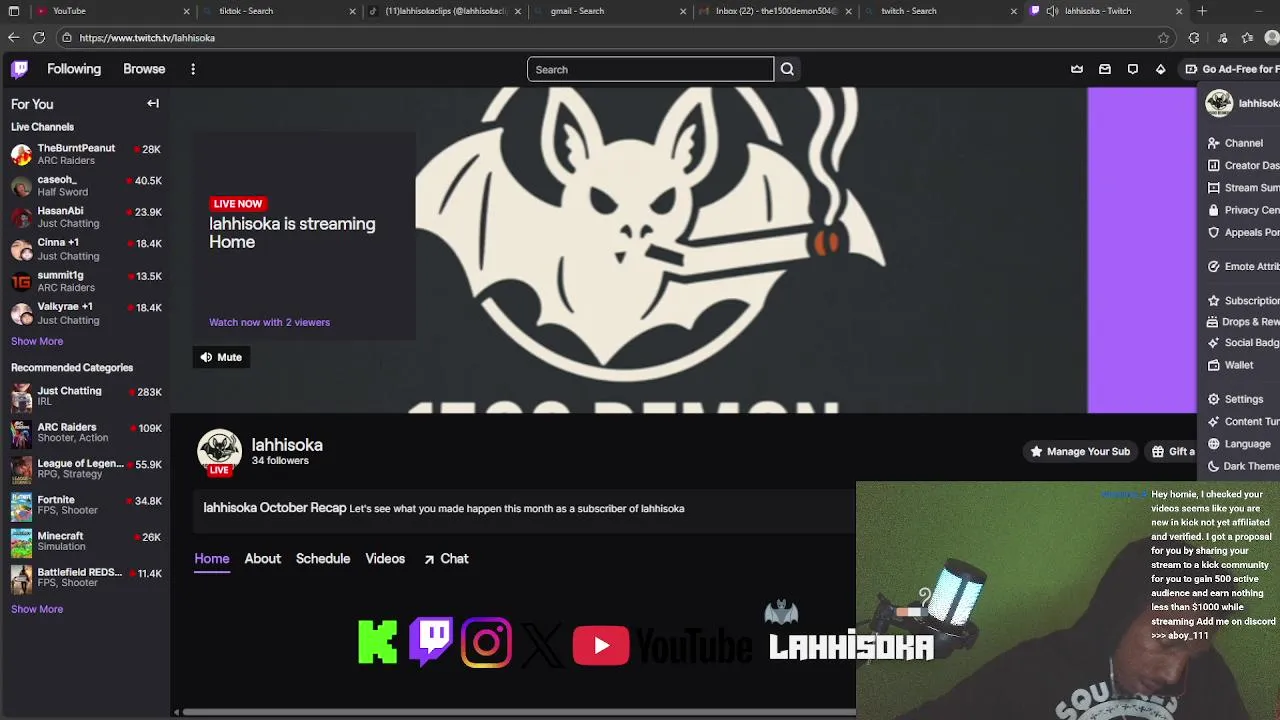Click the search magnifier button

787,69
